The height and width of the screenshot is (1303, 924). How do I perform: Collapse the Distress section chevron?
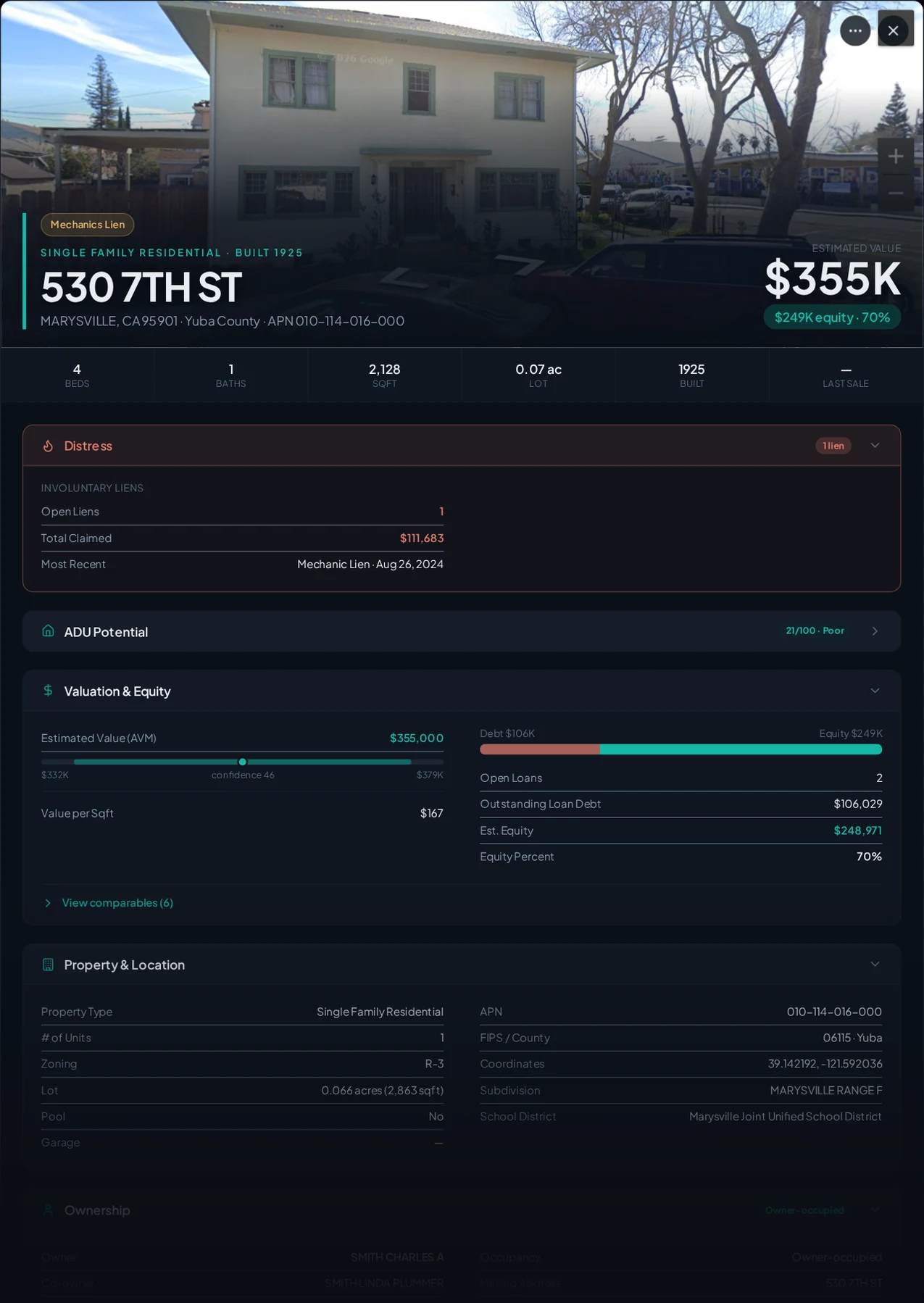pos(875,445)
